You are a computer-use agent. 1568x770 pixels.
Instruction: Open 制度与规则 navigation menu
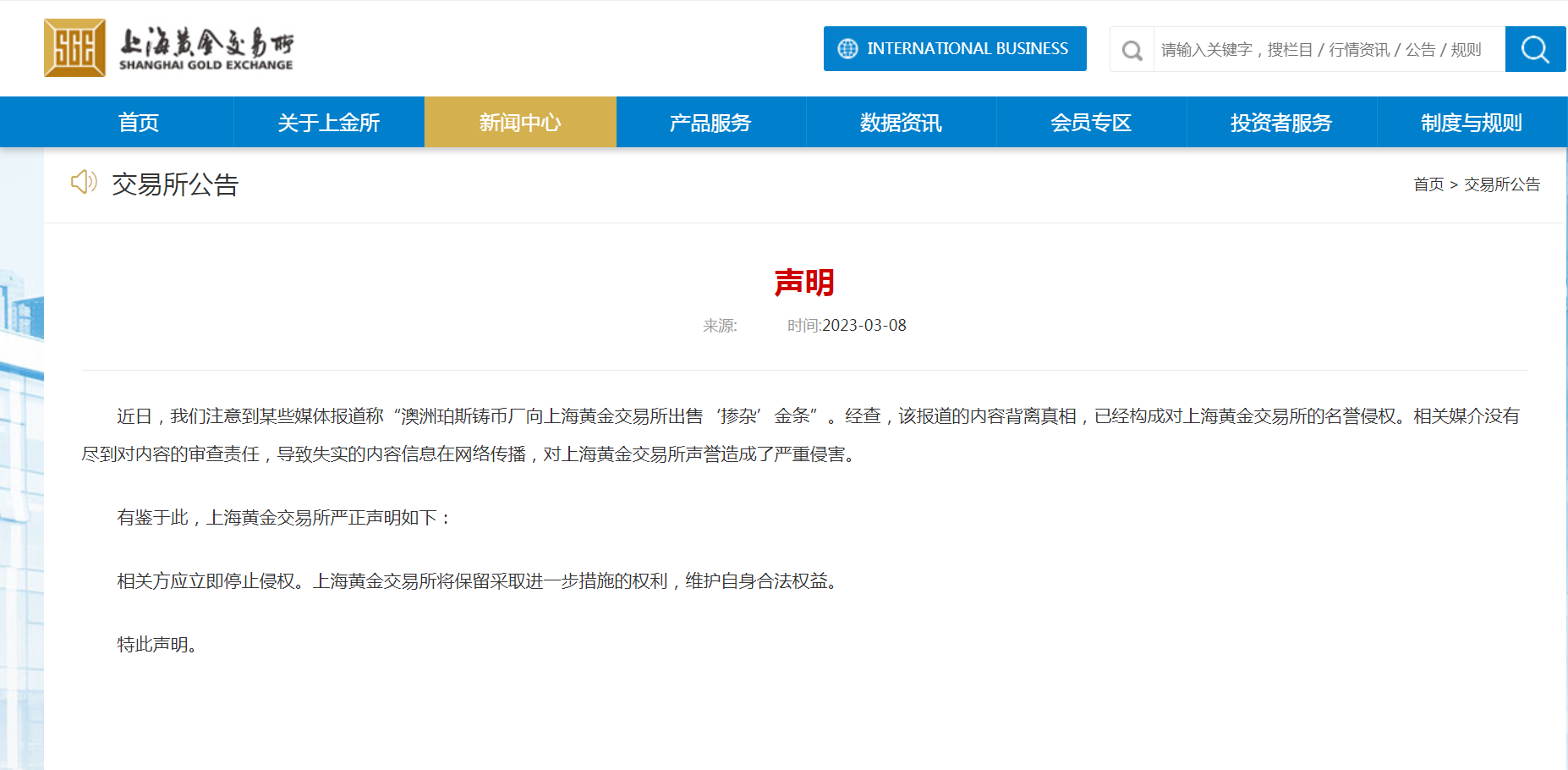pyautogui.click(x=1472, y=123)
